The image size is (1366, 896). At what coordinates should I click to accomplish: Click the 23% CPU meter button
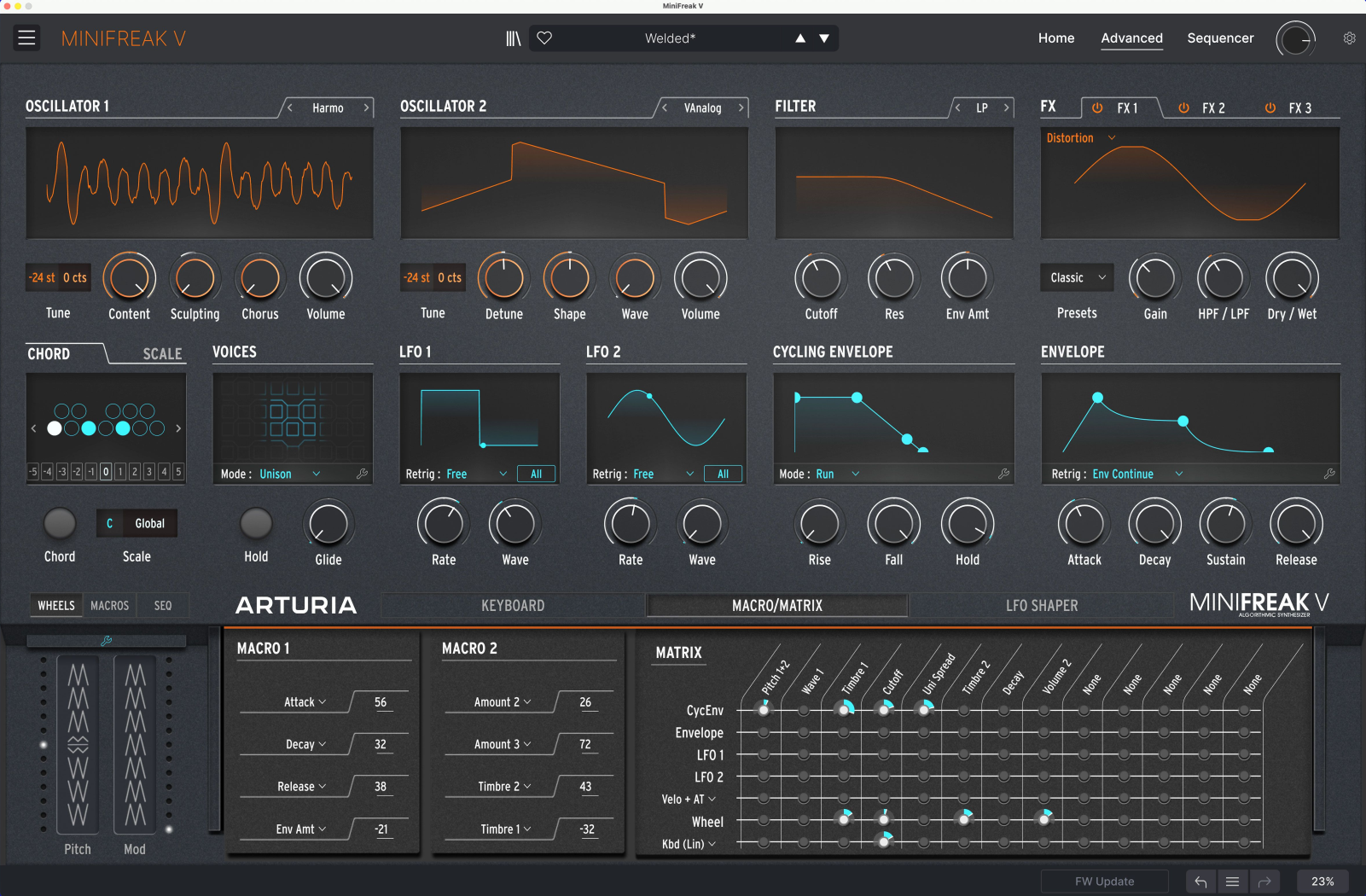tap(1322, 881)
